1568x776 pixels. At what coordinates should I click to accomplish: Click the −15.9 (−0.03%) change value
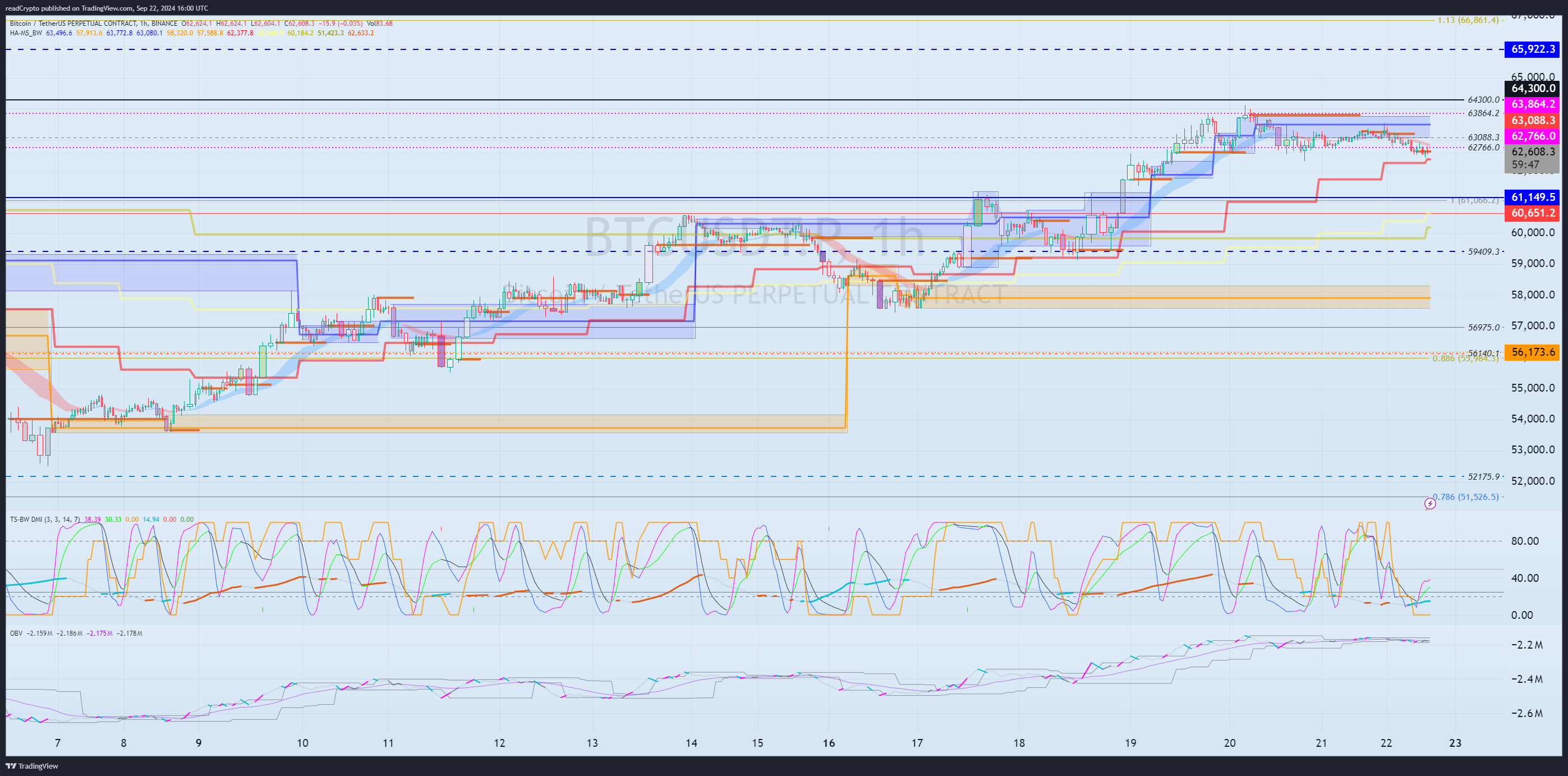click(x=341, y=24)
